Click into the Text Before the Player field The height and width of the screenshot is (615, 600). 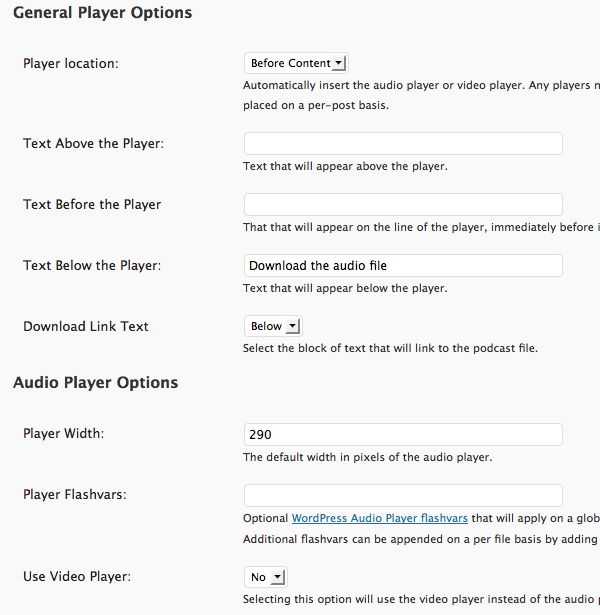click(x=403, y=204)
